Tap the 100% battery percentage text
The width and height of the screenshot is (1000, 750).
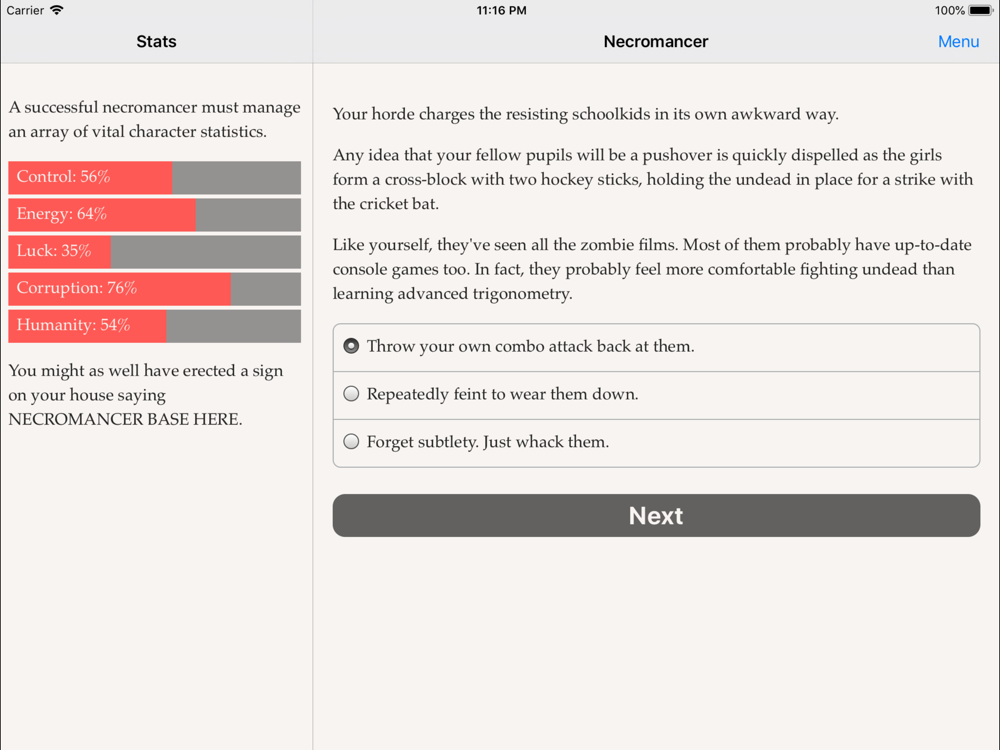pyautogui.click(x=950, y=10)
